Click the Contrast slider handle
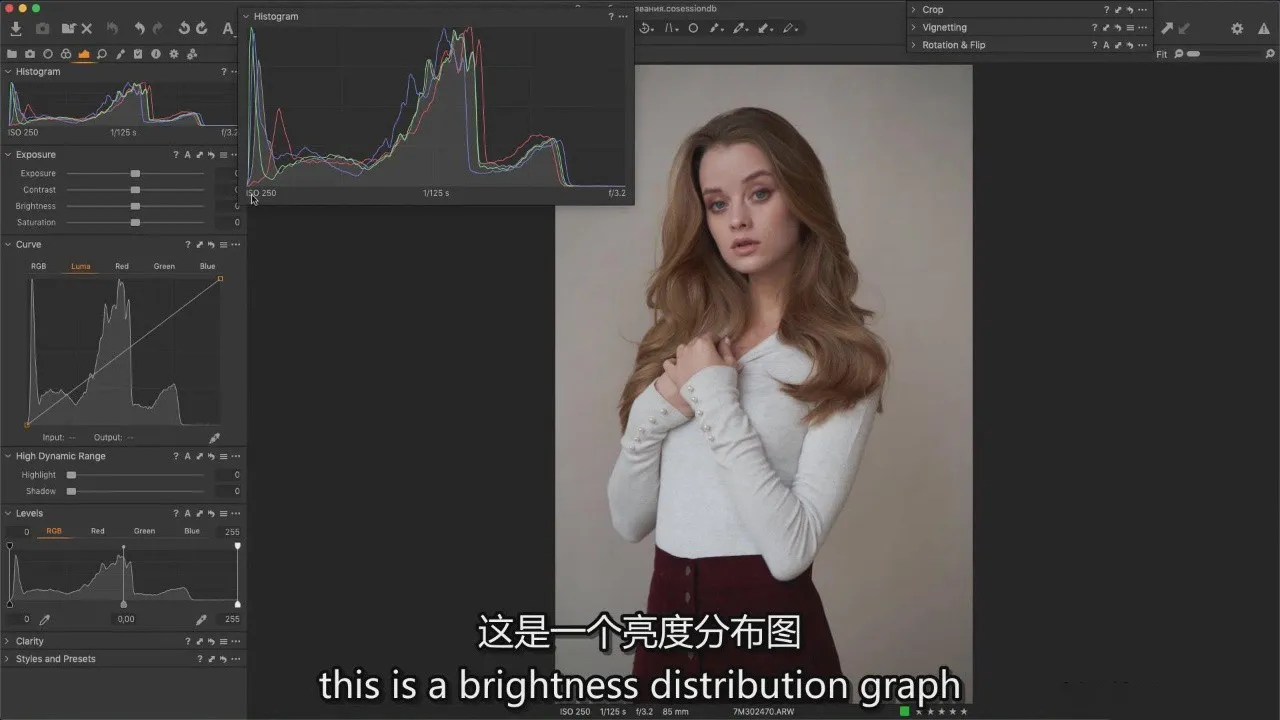The height and width of the screenshot is (720, 1280). [x=135, y=190]
